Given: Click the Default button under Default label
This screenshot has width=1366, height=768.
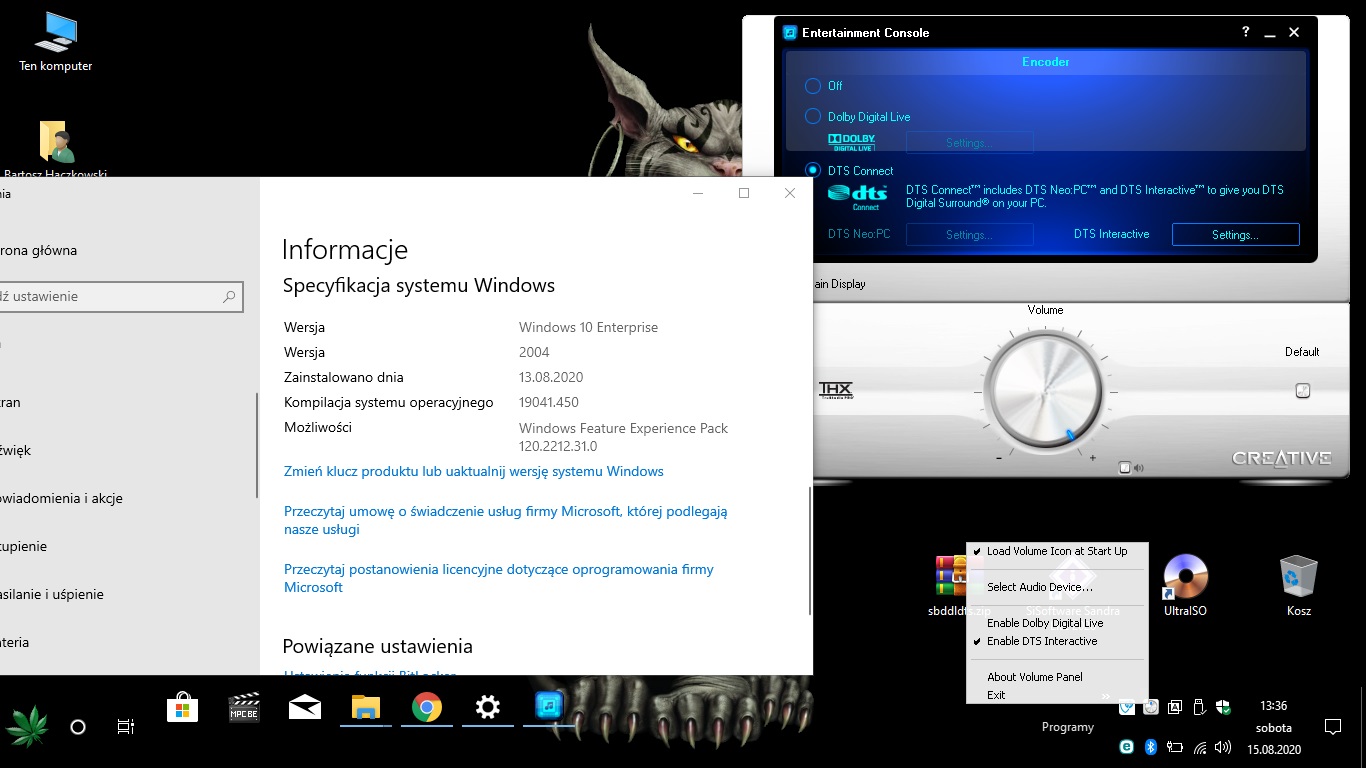Looking at the screenshot, I should coord(1303,391).
